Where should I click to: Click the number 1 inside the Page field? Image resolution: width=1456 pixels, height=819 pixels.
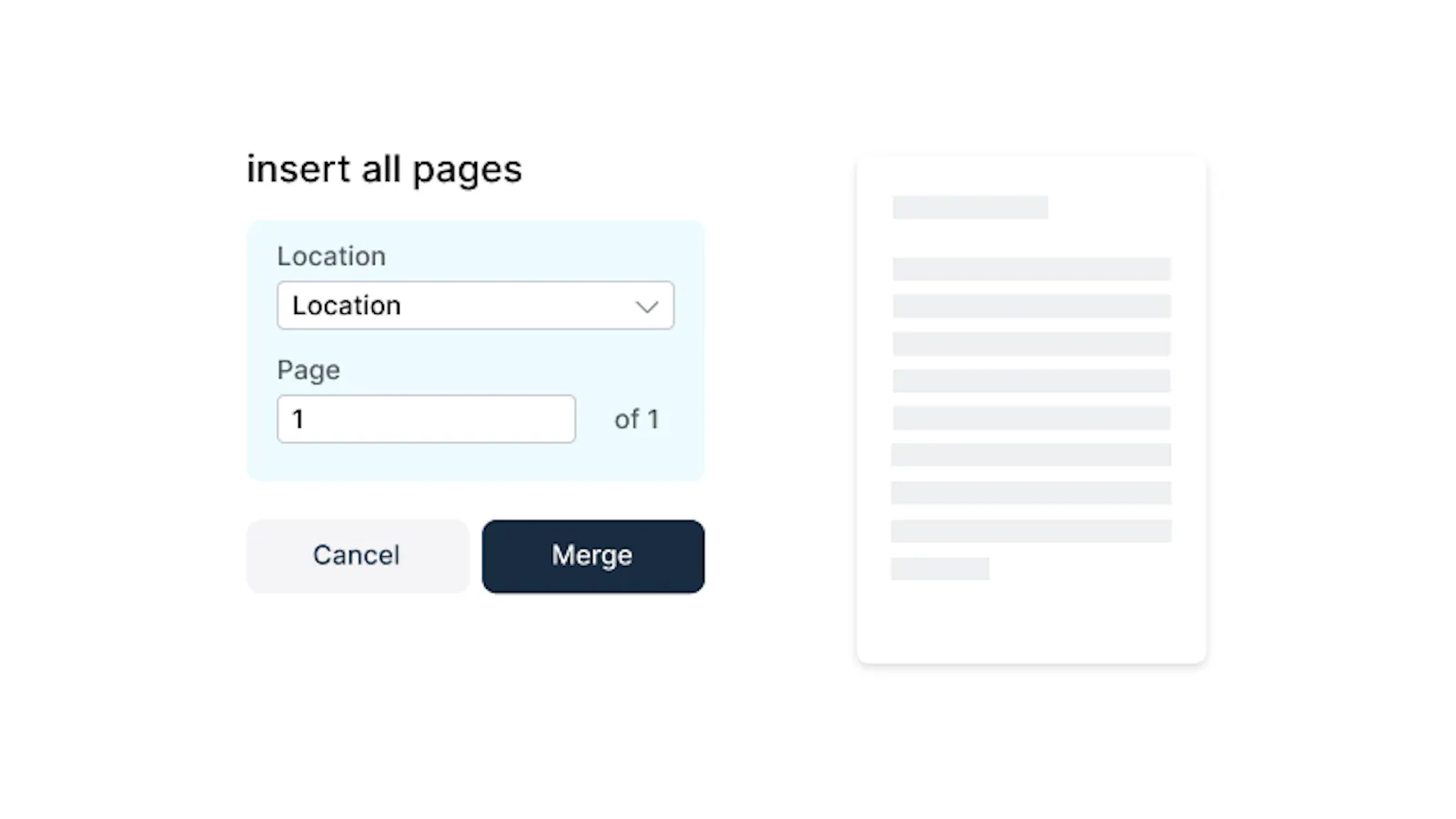[x=298, y=420]
